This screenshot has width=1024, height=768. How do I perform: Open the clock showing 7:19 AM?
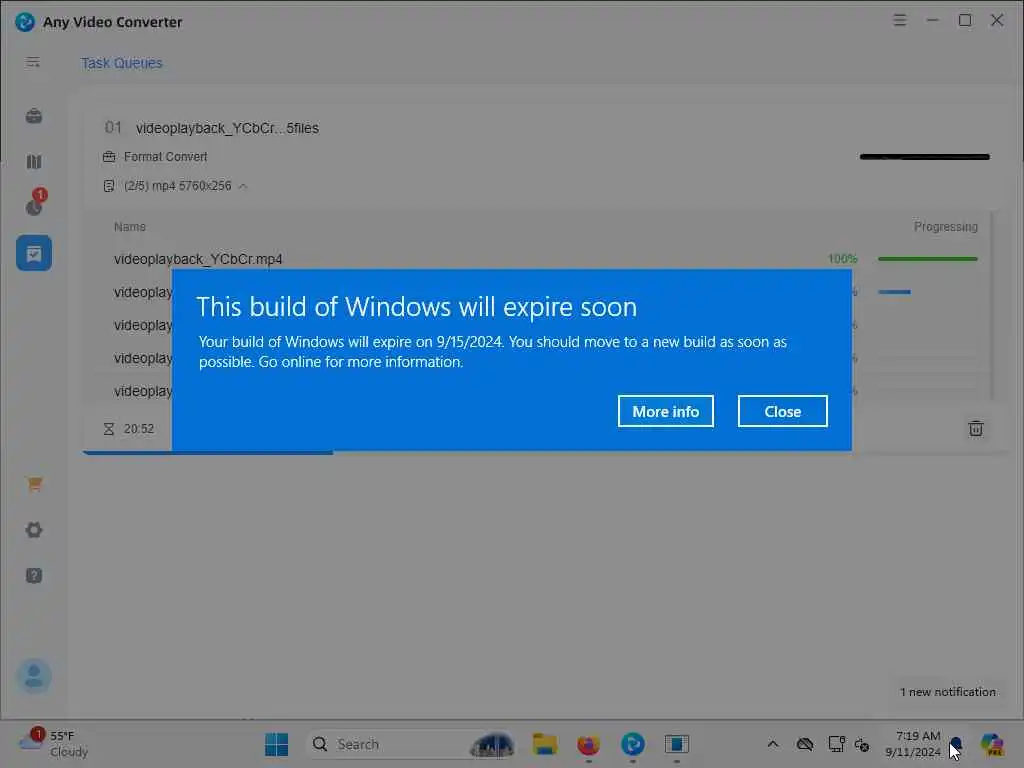pos(913,744)
